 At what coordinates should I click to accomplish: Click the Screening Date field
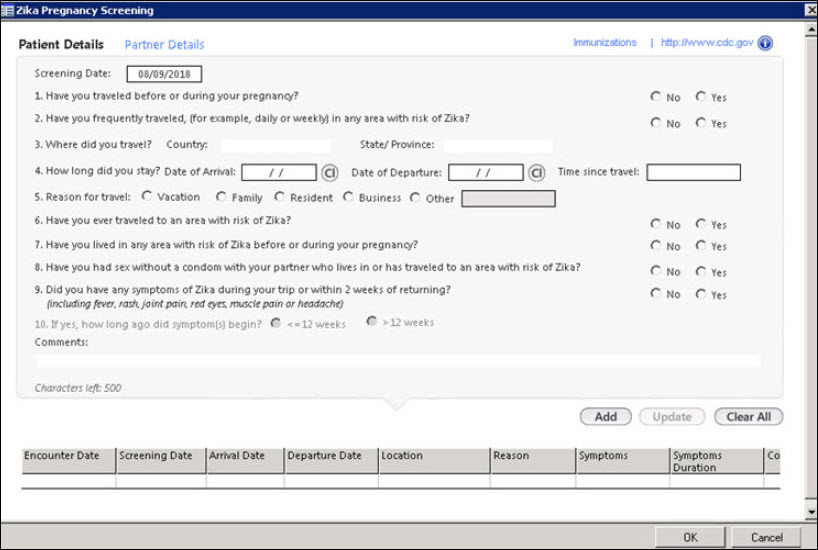164,74
